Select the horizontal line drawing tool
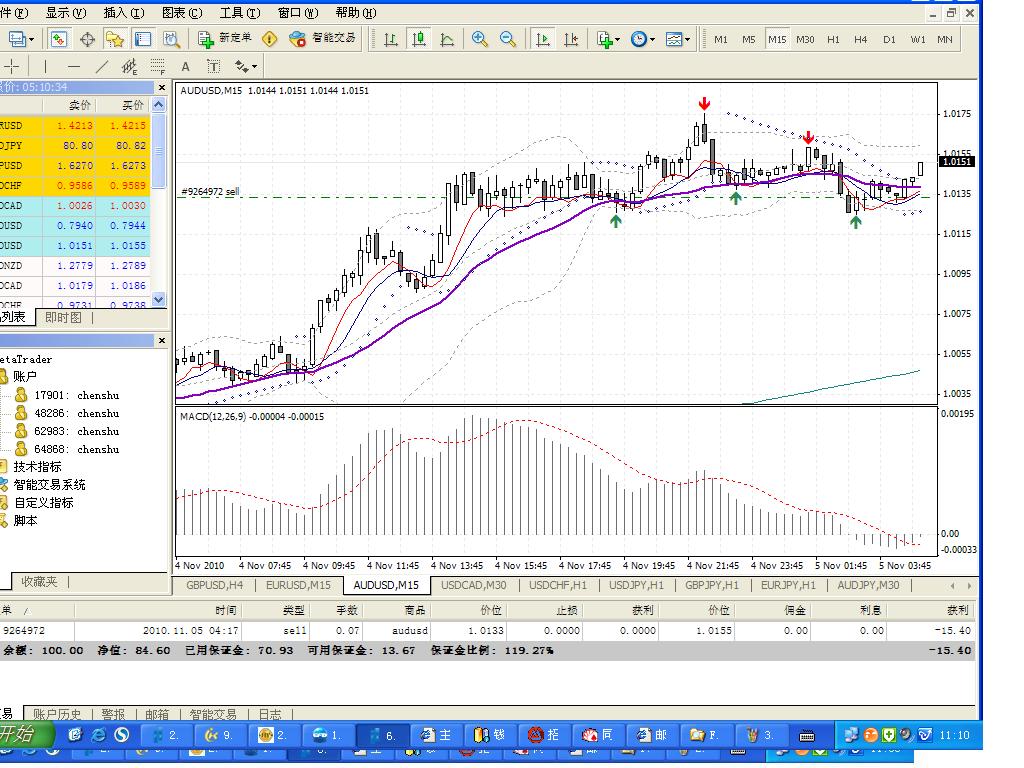Viewport: 1024px width, 768px height. (x=73, y=66)
